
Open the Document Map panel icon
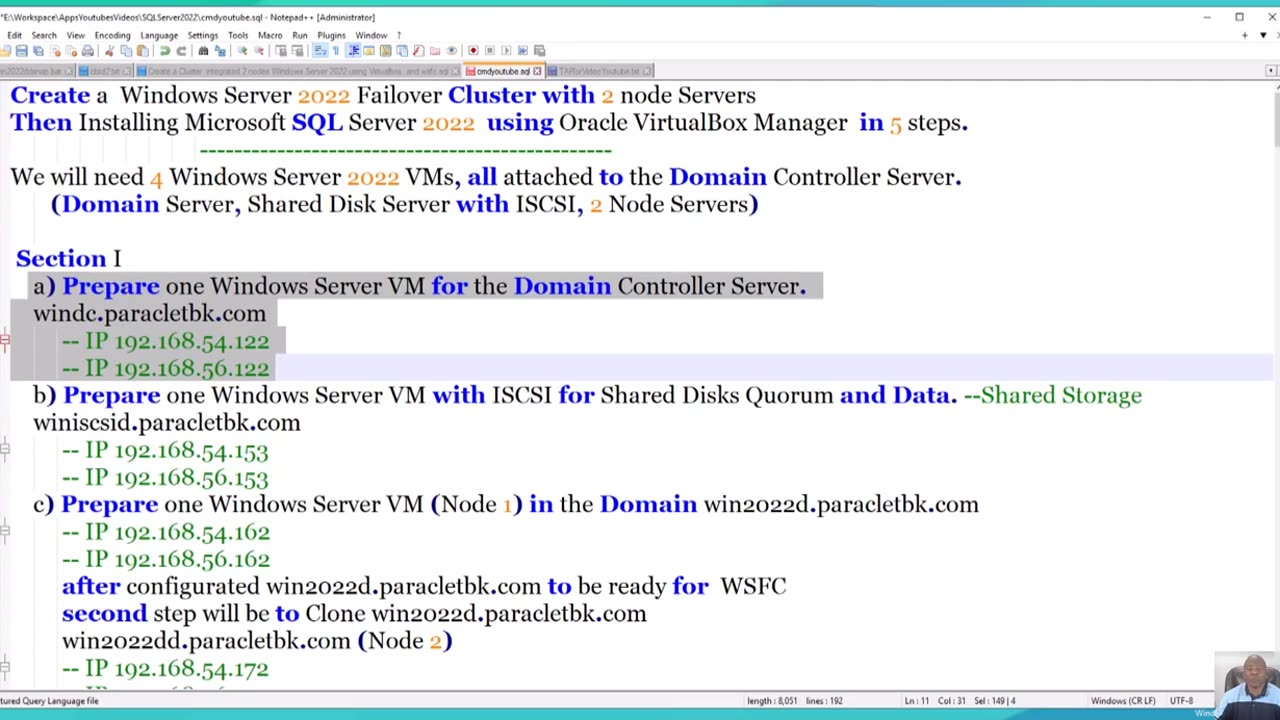(x=385, y=50)
